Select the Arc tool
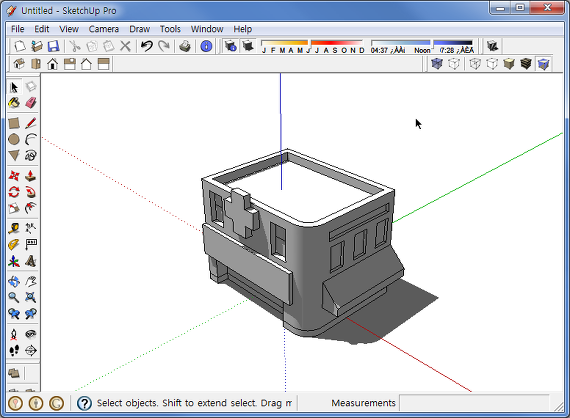This screenshot has height=418, width=570. (31, 139)
